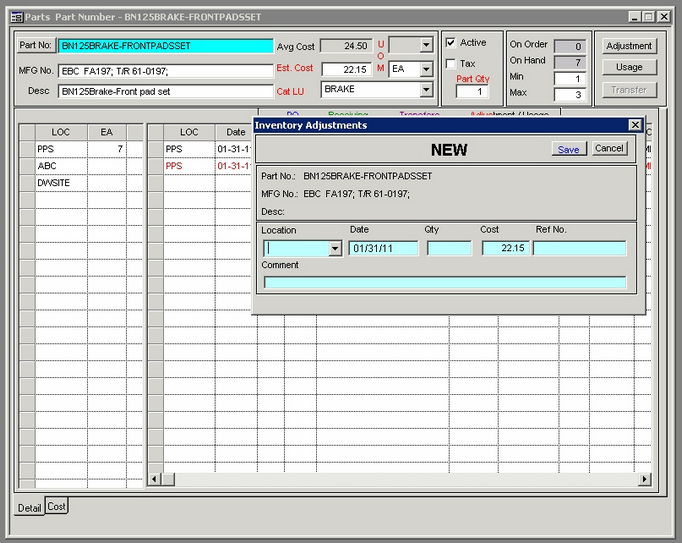Maximize the Parts window
Viewport: 682px width, 543px height.
pos(648,17)
